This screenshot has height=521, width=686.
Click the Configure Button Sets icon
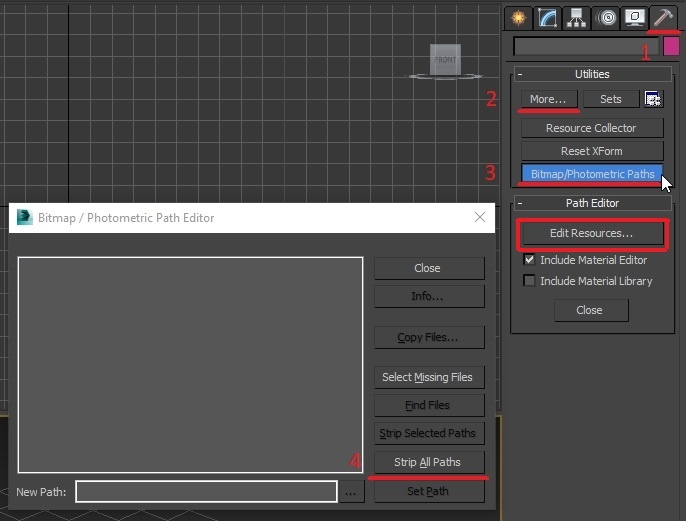[x=653, y=99]
